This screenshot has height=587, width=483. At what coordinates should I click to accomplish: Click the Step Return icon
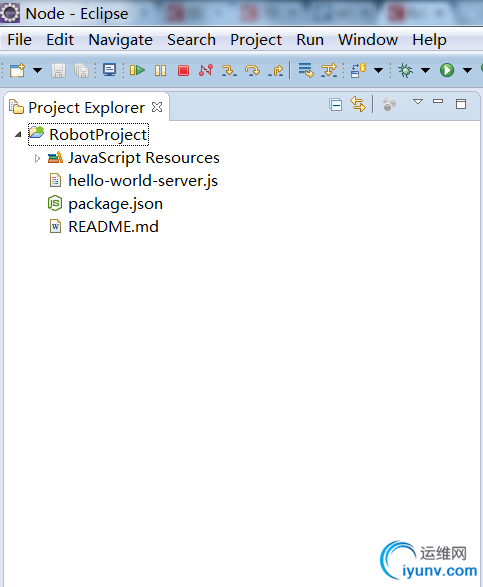(x=276, y=70)
